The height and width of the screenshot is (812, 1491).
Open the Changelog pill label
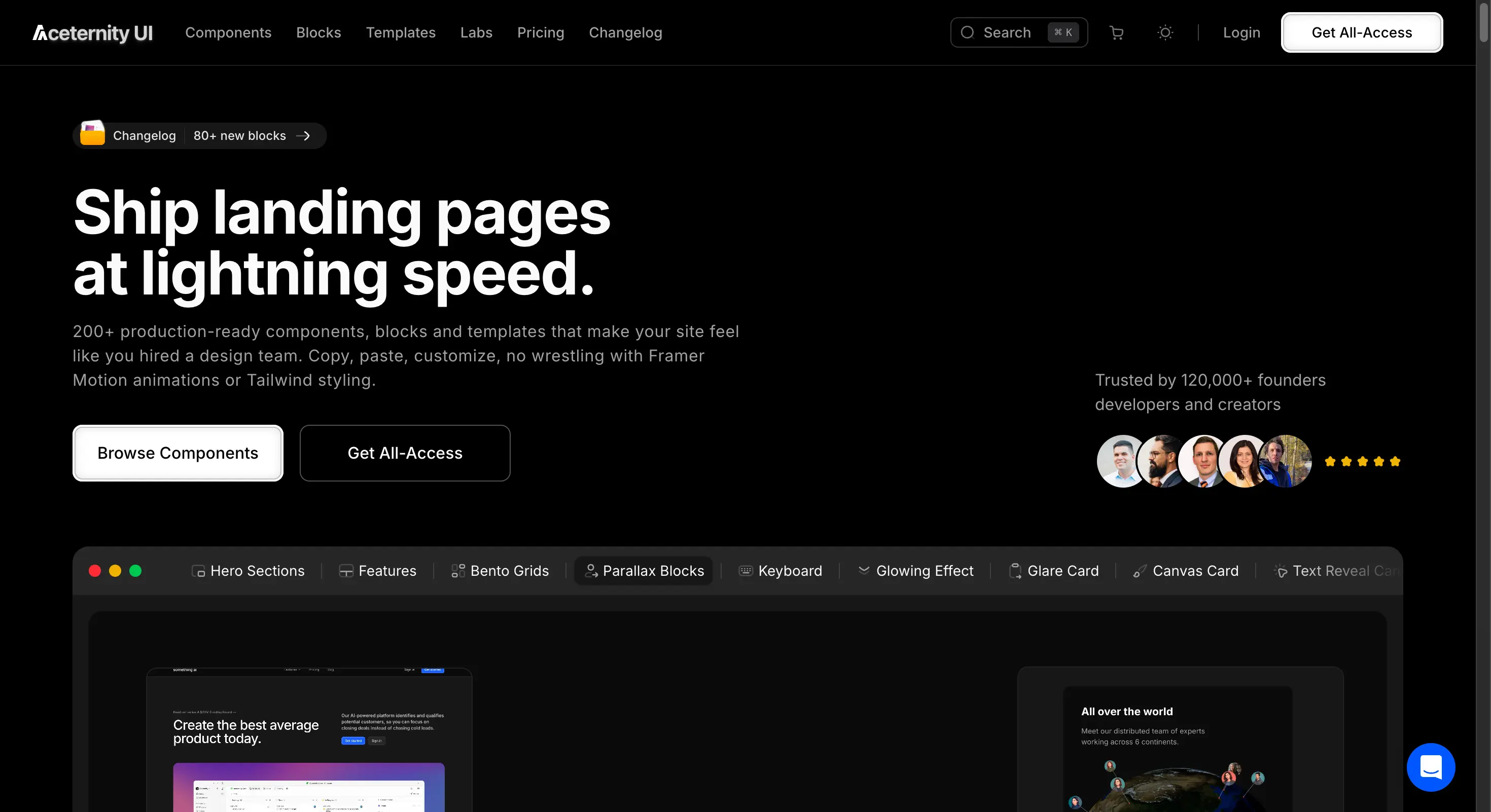point(144,136)
